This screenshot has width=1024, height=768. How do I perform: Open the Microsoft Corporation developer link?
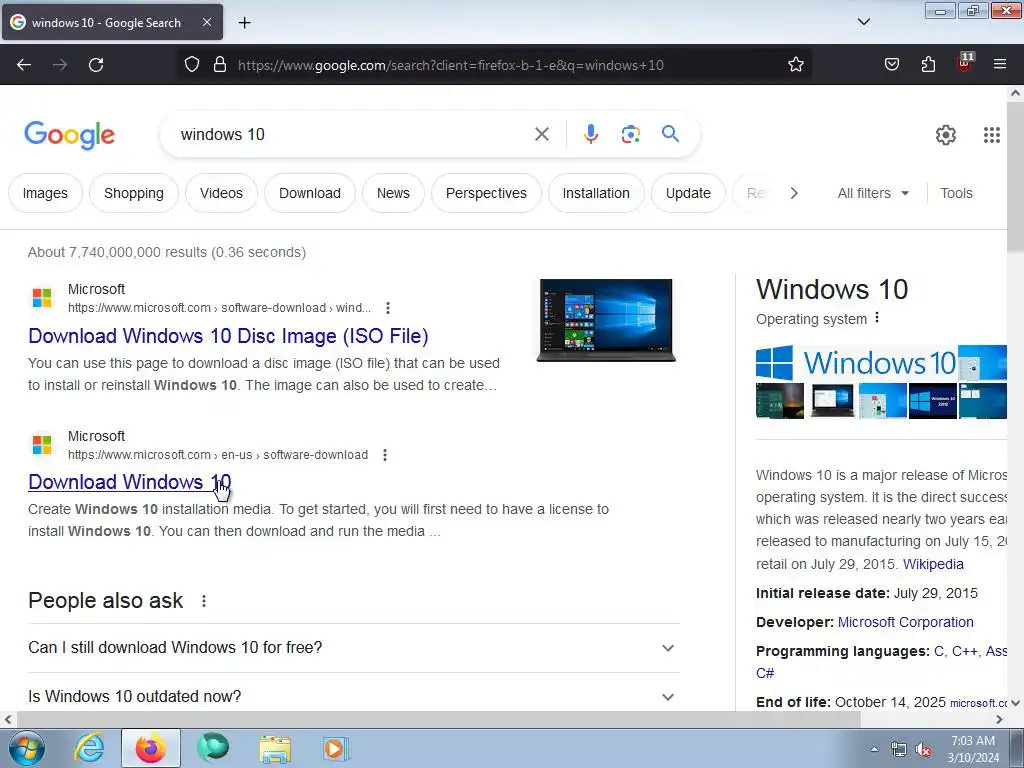click(x=905, y=622)
